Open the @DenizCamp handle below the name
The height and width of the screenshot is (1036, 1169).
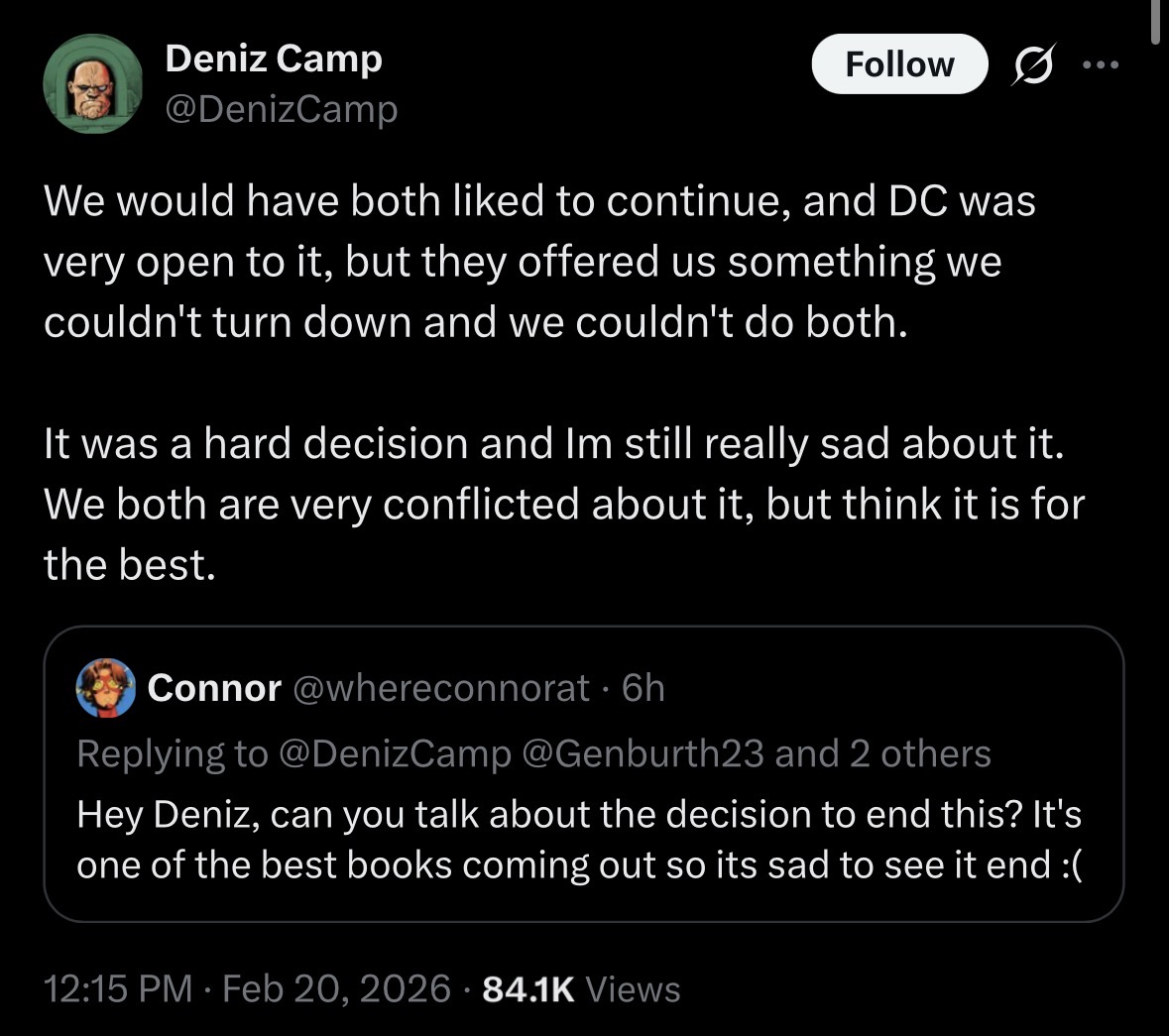[x=281, y=108]
